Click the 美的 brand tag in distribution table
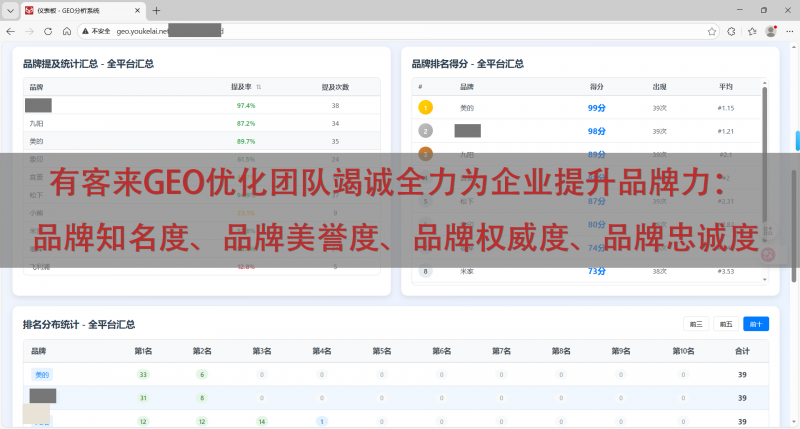The width and height of the screenshot is (800, 429). pos(42,375)
